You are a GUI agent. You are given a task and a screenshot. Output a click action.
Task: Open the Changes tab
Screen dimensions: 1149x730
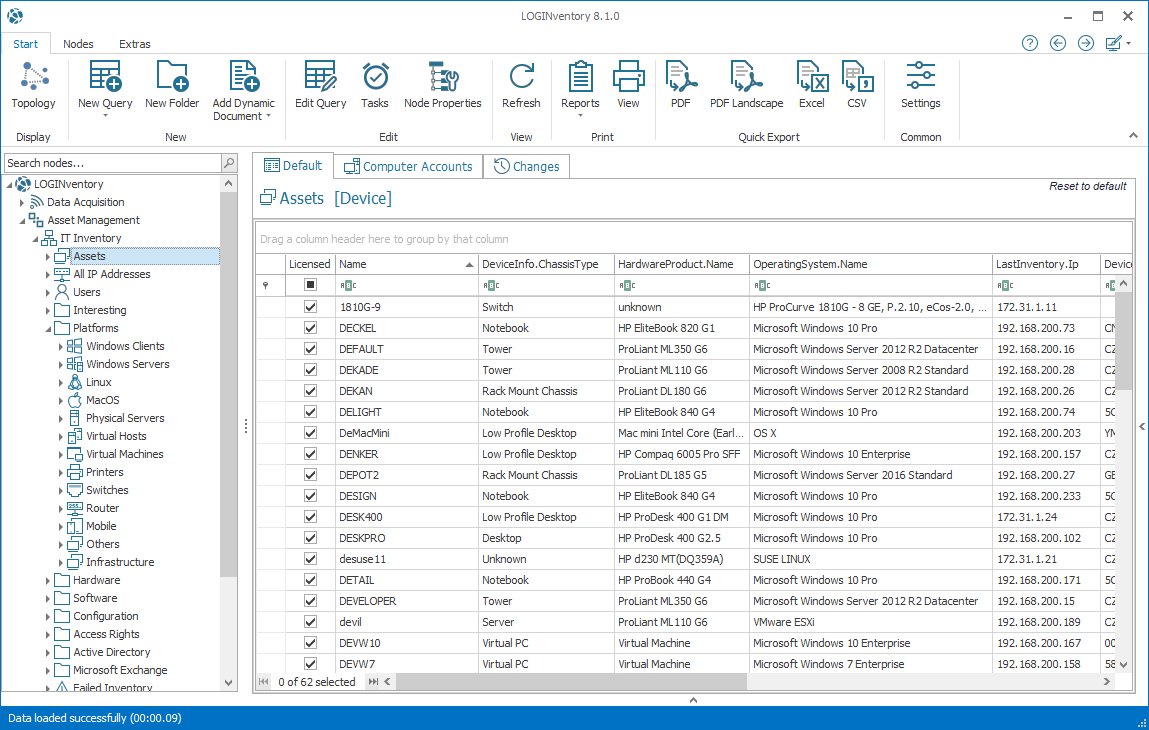click(526, 166)
